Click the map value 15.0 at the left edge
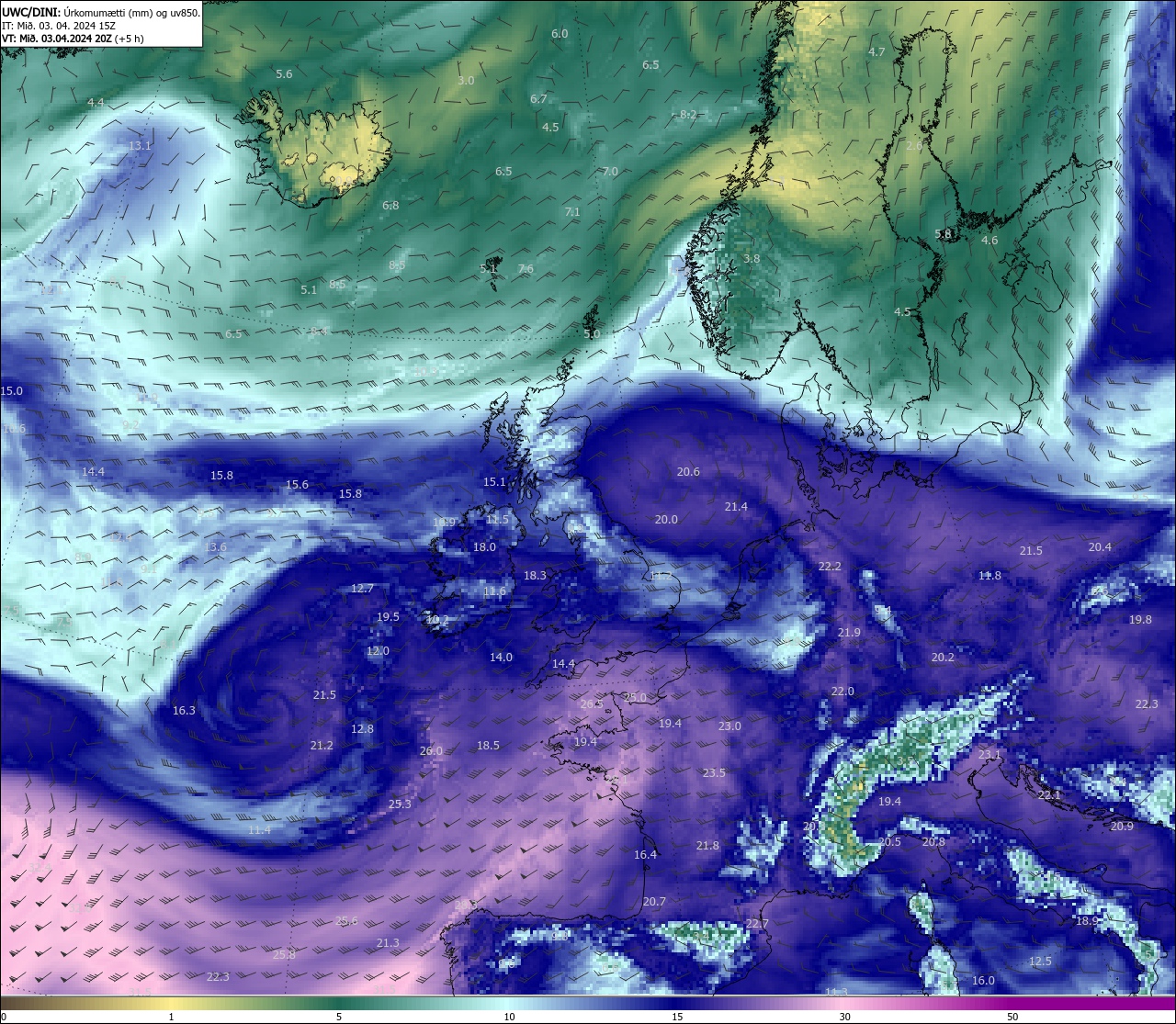 coord(12,390)
